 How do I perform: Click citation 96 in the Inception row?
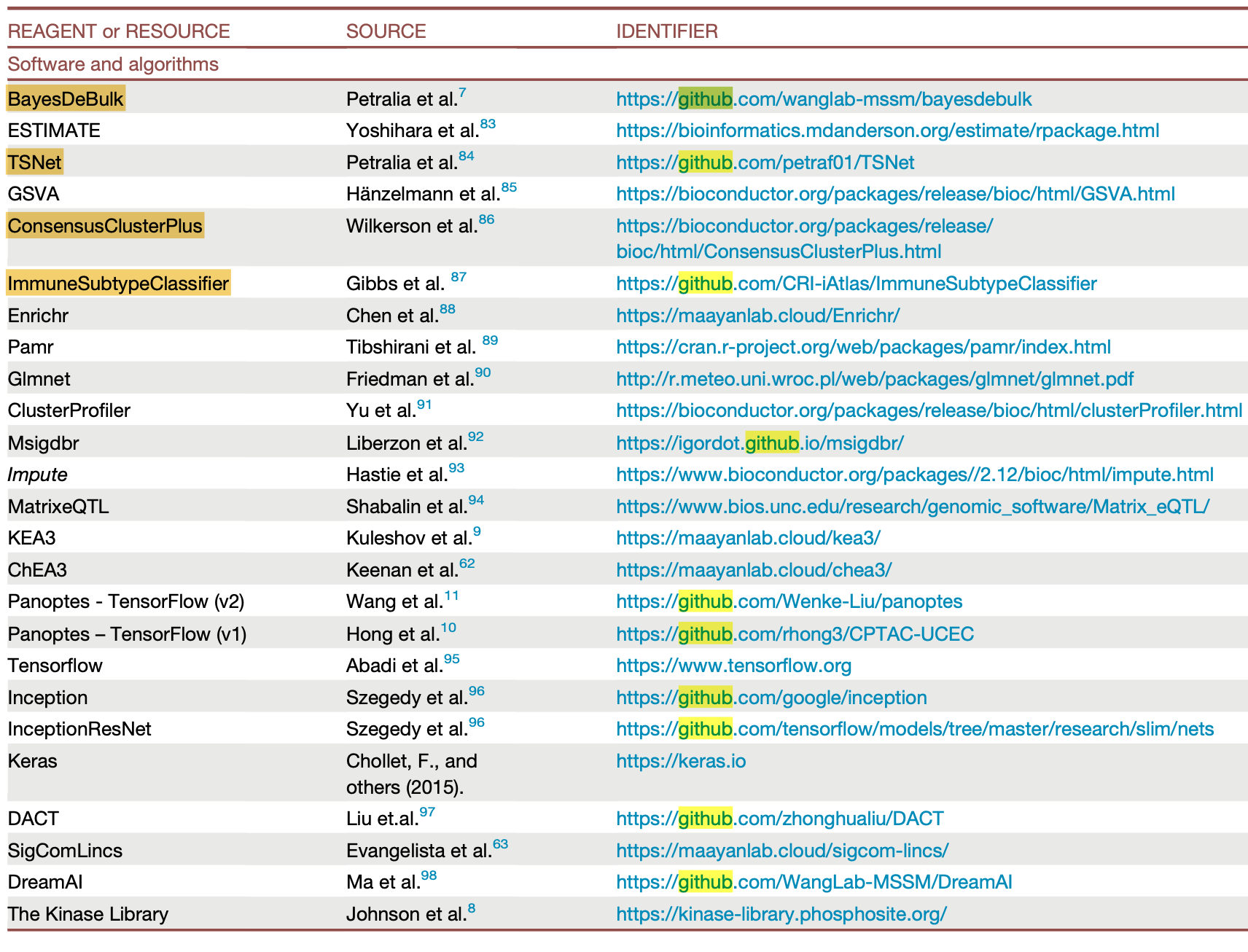(x=477, y=691)
